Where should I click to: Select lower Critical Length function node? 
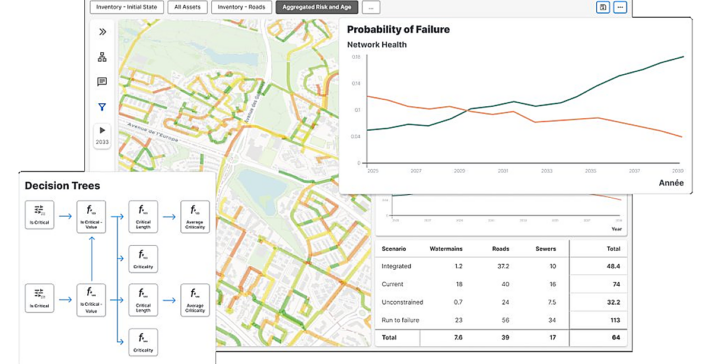pos(143,300)
